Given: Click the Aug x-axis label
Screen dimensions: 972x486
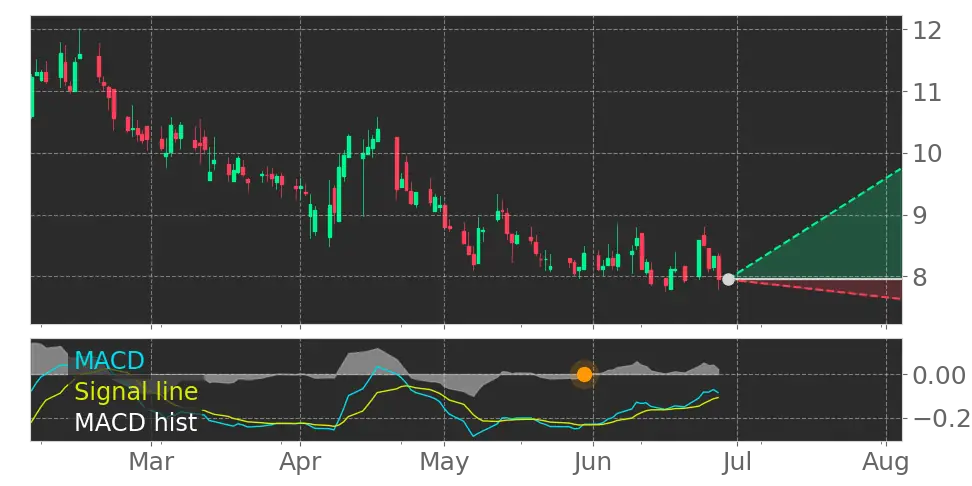Looking at the screenshot, I should click(886, 463).
